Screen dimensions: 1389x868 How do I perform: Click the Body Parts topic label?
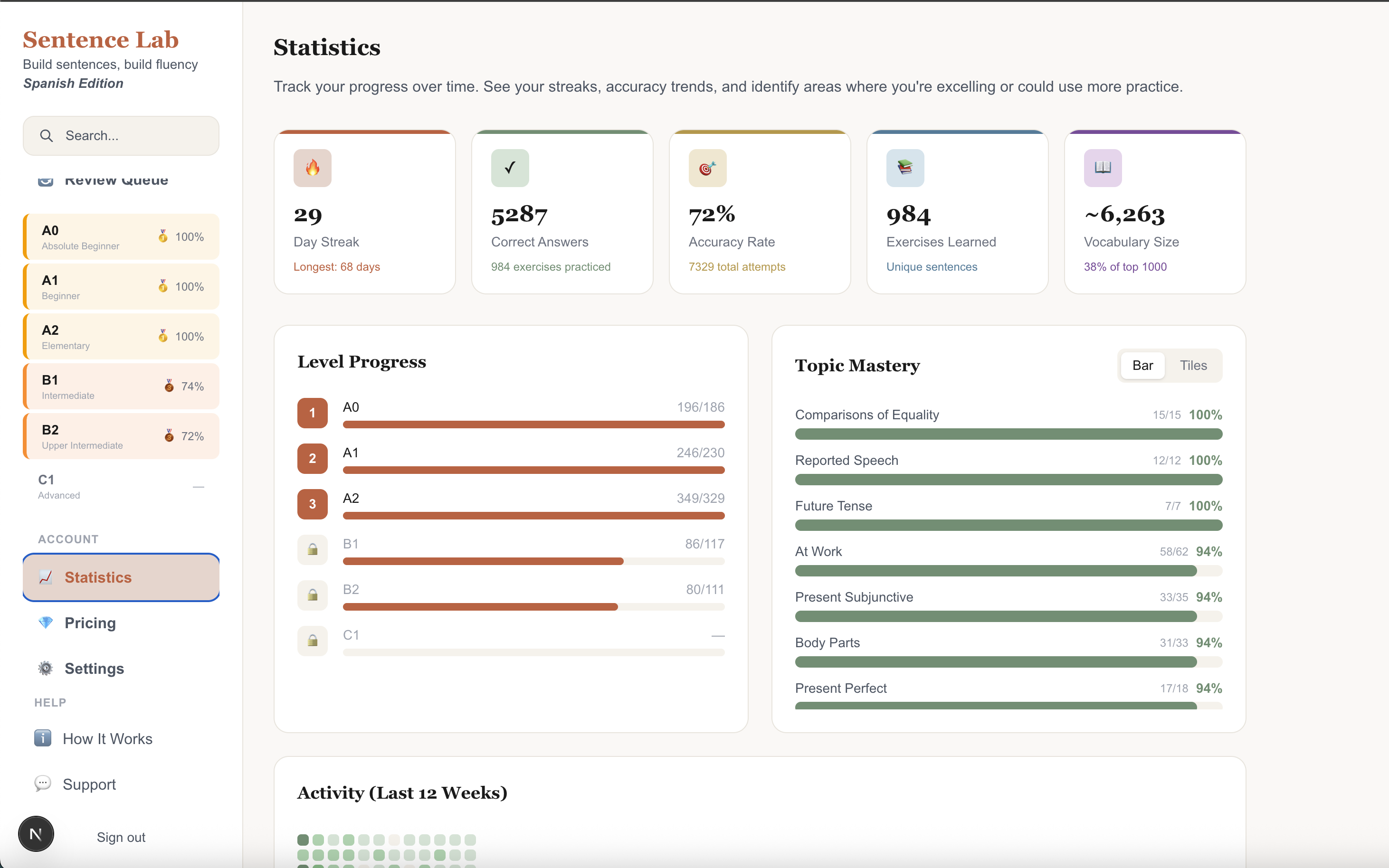(x=828, y=642)
